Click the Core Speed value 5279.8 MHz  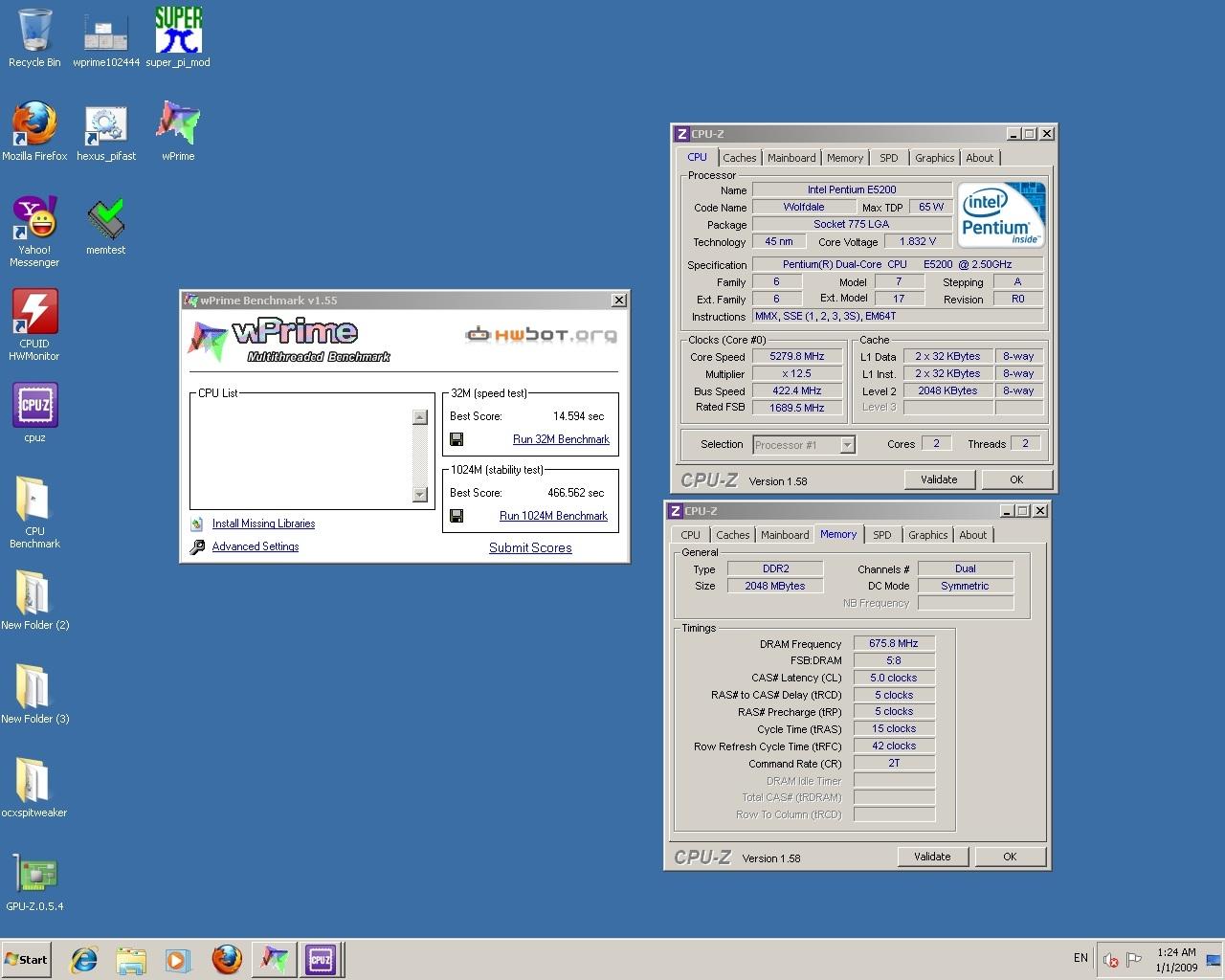796,356
